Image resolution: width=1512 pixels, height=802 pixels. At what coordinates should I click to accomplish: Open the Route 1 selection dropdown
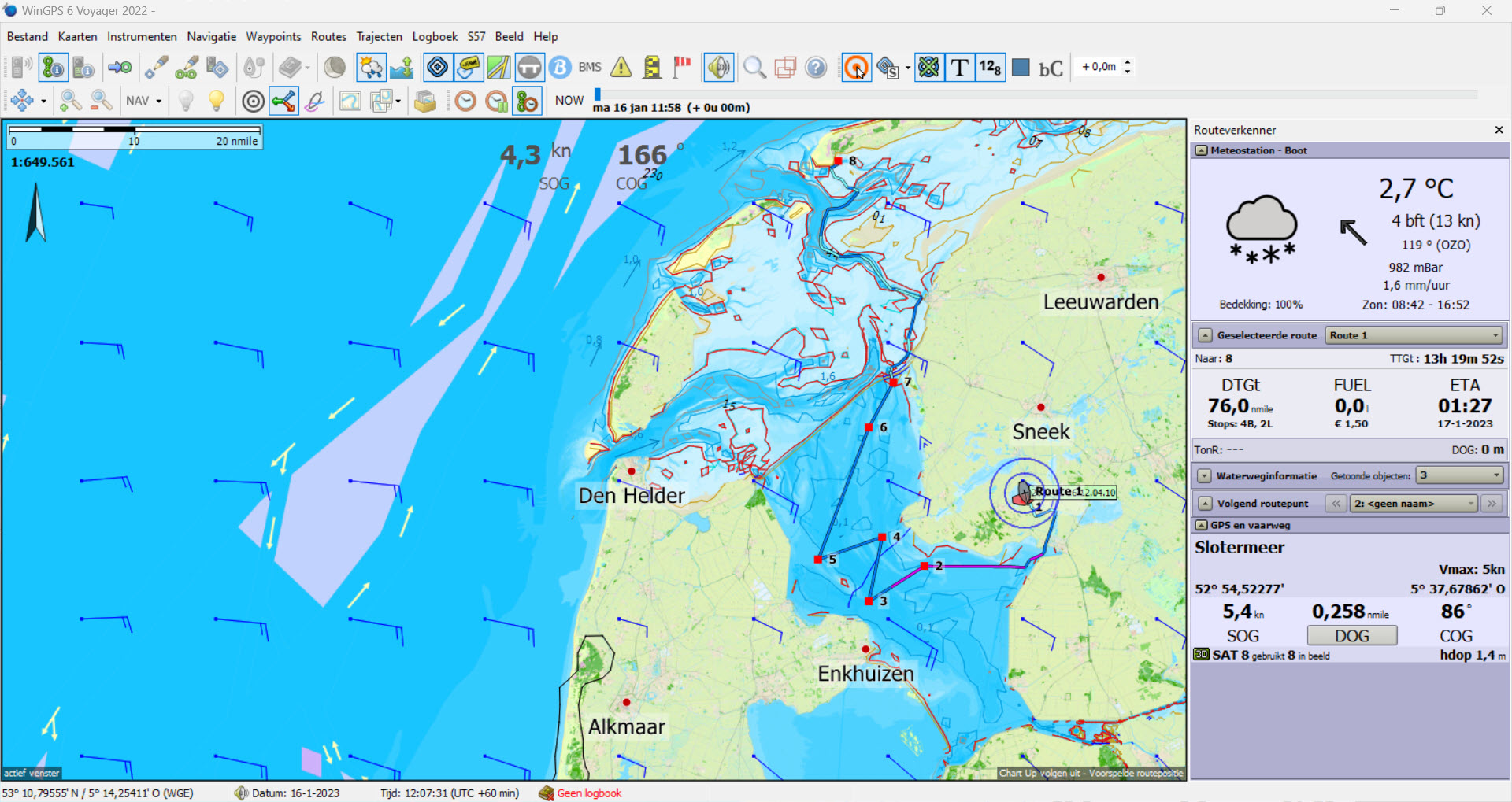tap(1413, 335)
